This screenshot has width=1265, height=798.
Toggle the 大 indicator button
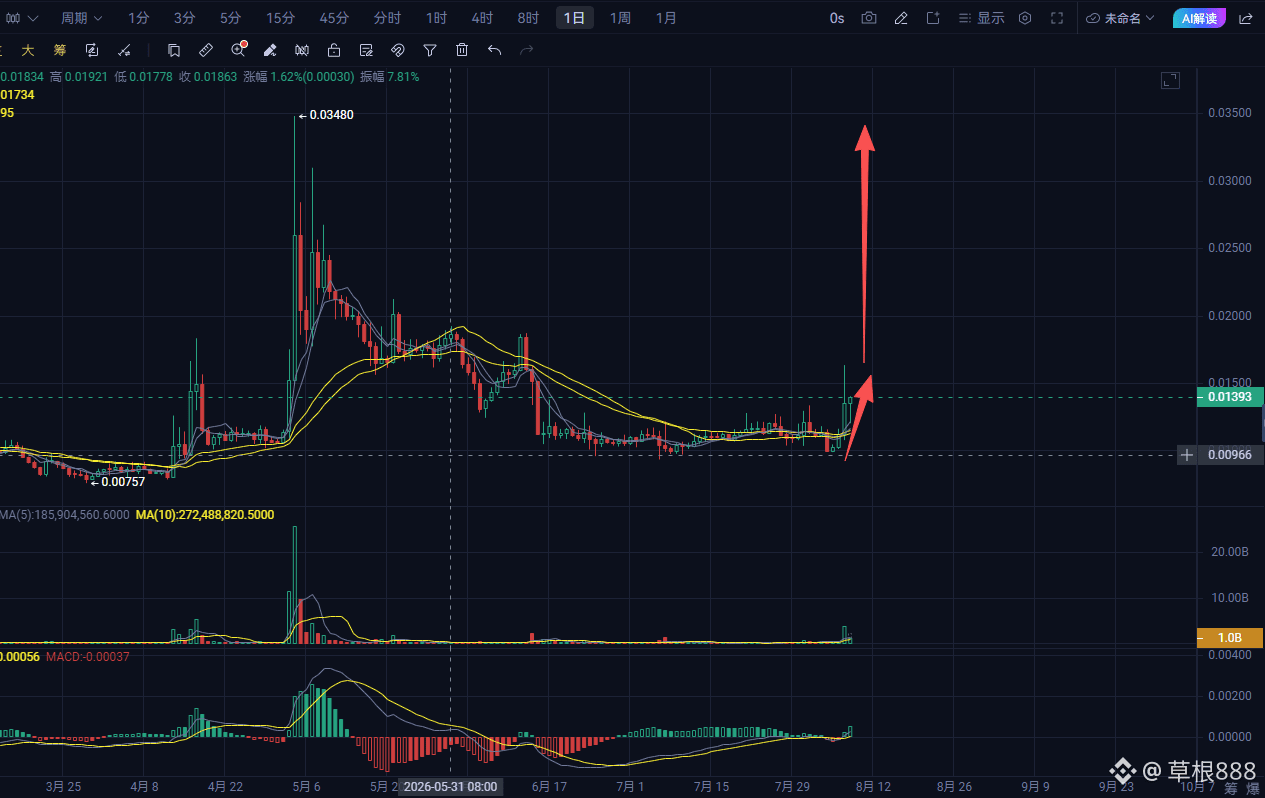tap(28, 50)
